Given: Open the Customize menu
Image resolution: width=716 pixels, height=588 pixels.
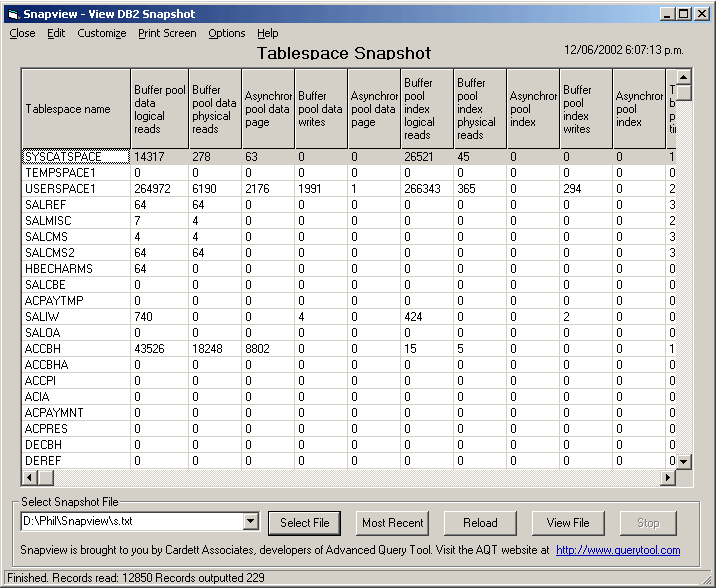Looking at the screenshot, I should pos(102,33).
